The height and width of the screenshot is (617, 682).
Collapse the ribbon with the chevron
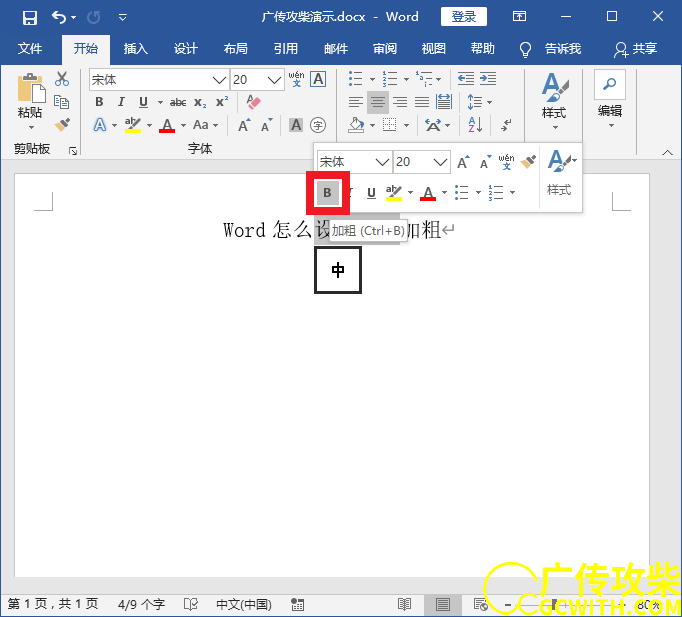[667, 152]
